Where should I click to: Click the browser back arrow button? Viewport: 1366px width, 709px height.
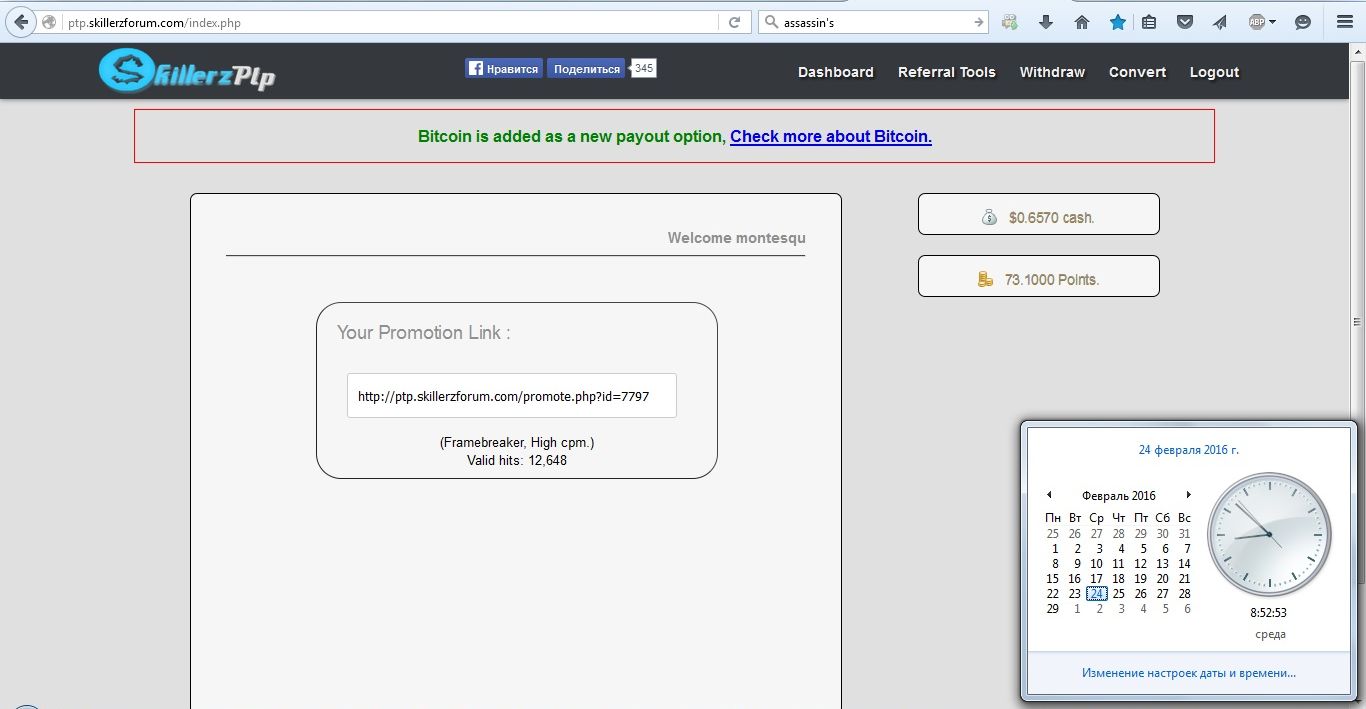point(21,22)
